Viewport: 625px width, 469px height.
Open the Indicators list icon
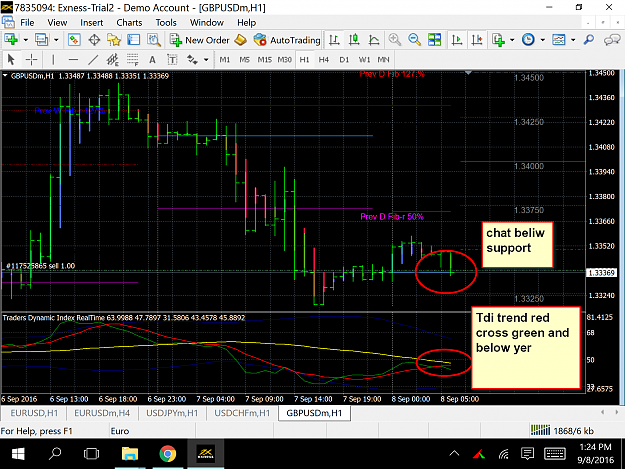pos(498,39)
